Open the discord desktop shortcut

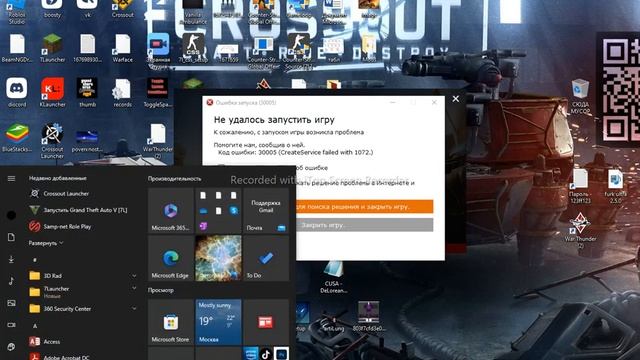point(17,92)
